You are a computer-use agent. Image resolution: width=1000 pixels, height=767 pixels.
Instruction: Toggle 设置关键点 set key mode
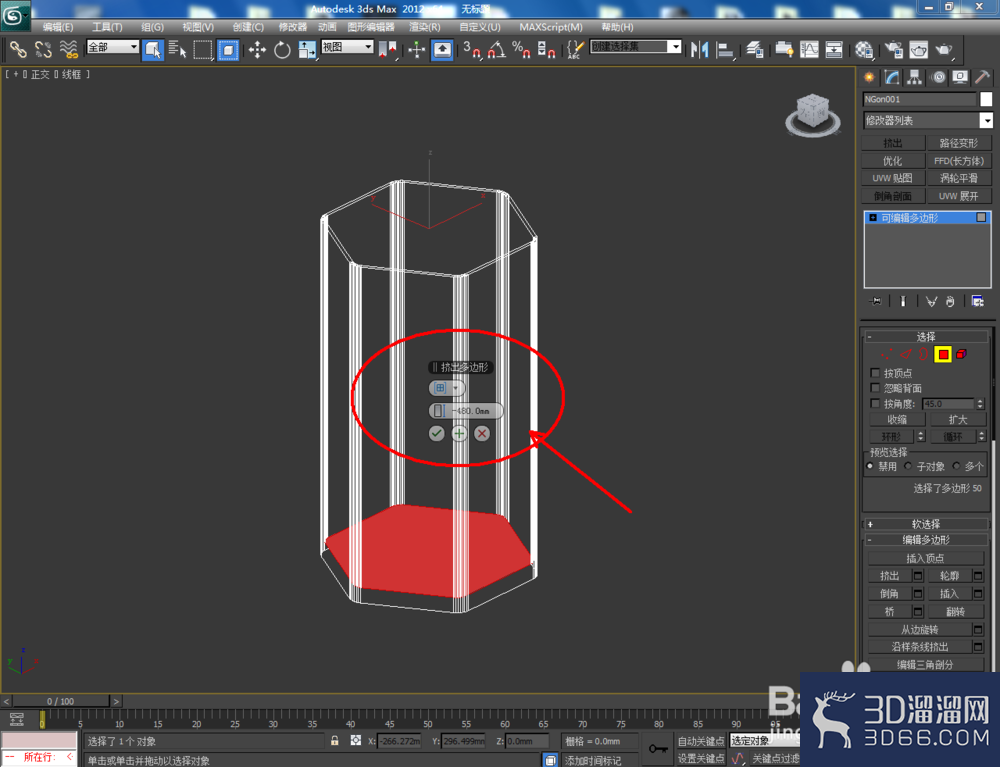(700, 758)
